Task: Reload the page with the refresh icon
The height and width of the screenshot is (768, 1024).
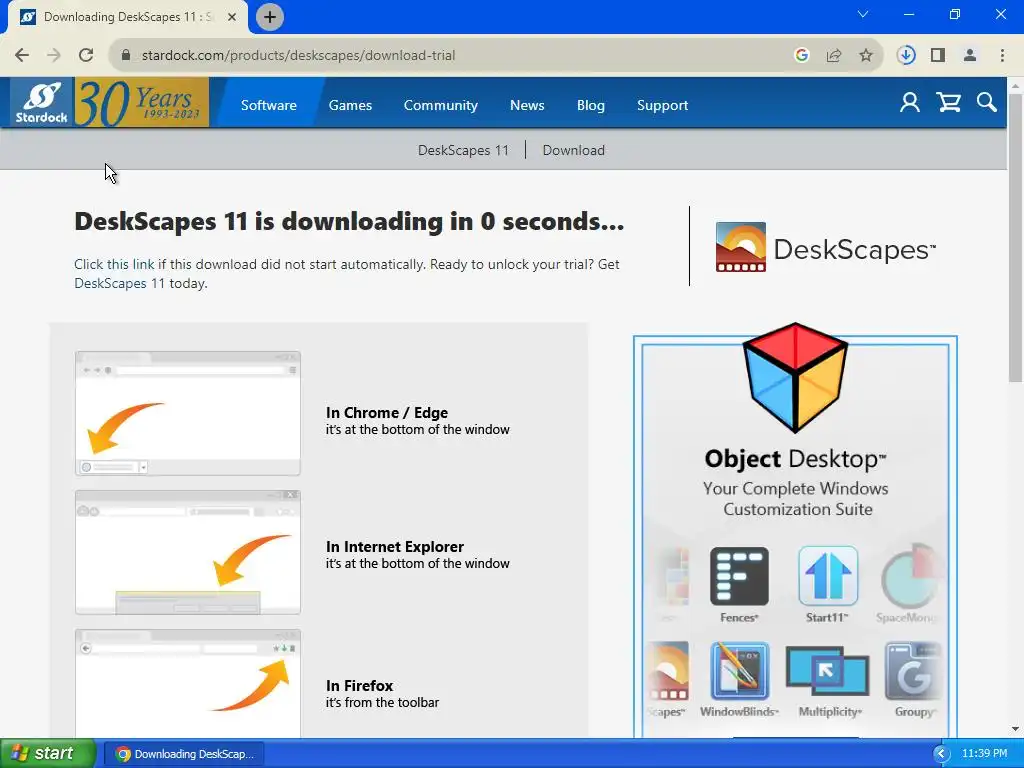Action: click(x=86, y=56)
